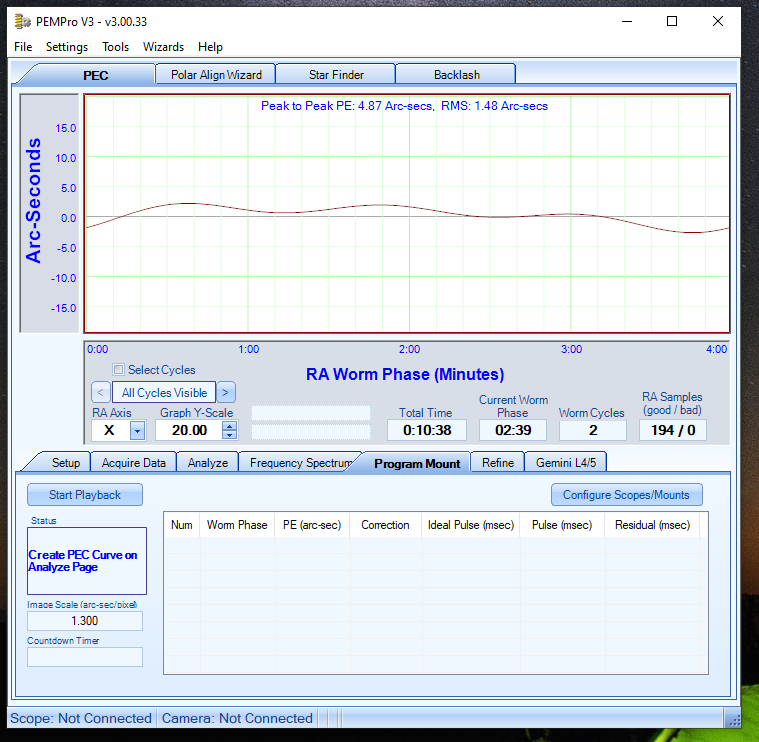Click the Correction column header

(x=385, y=525)
